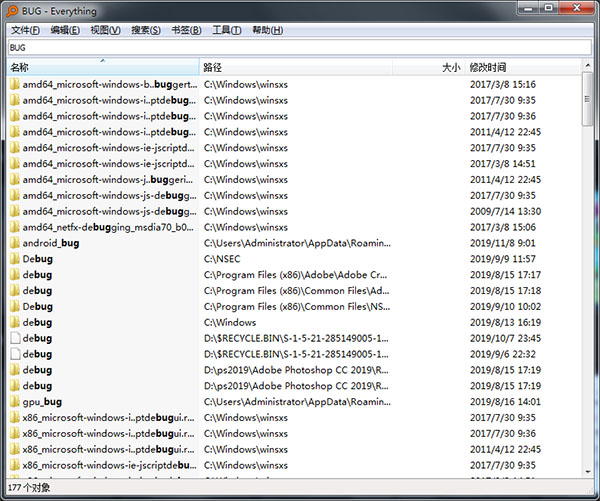Open the 工具(T) tools menu
This screenshot has height=501, width=600.
coord(227,30)
